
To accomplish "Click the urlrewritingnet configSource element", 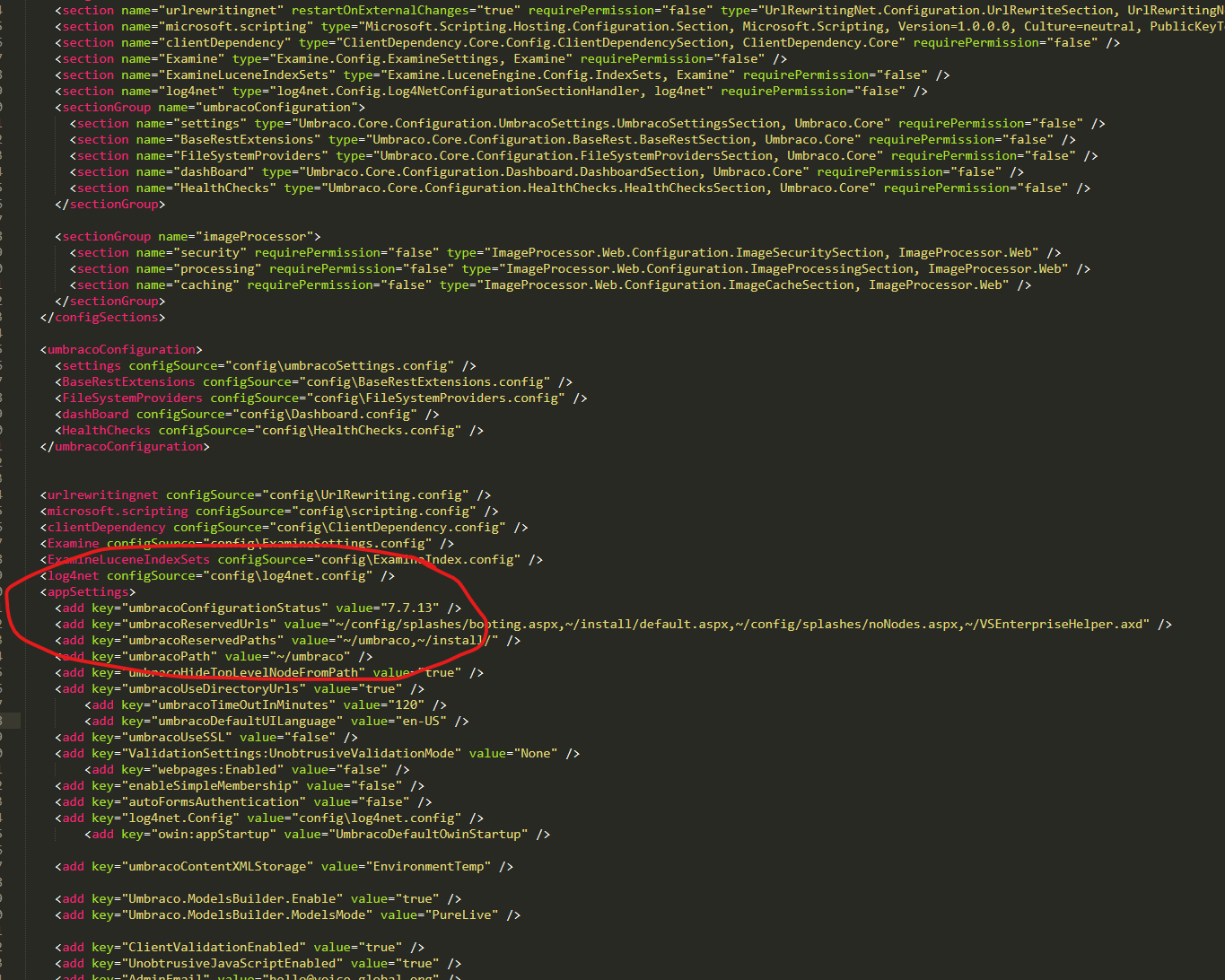I will [x=102, y=494].
